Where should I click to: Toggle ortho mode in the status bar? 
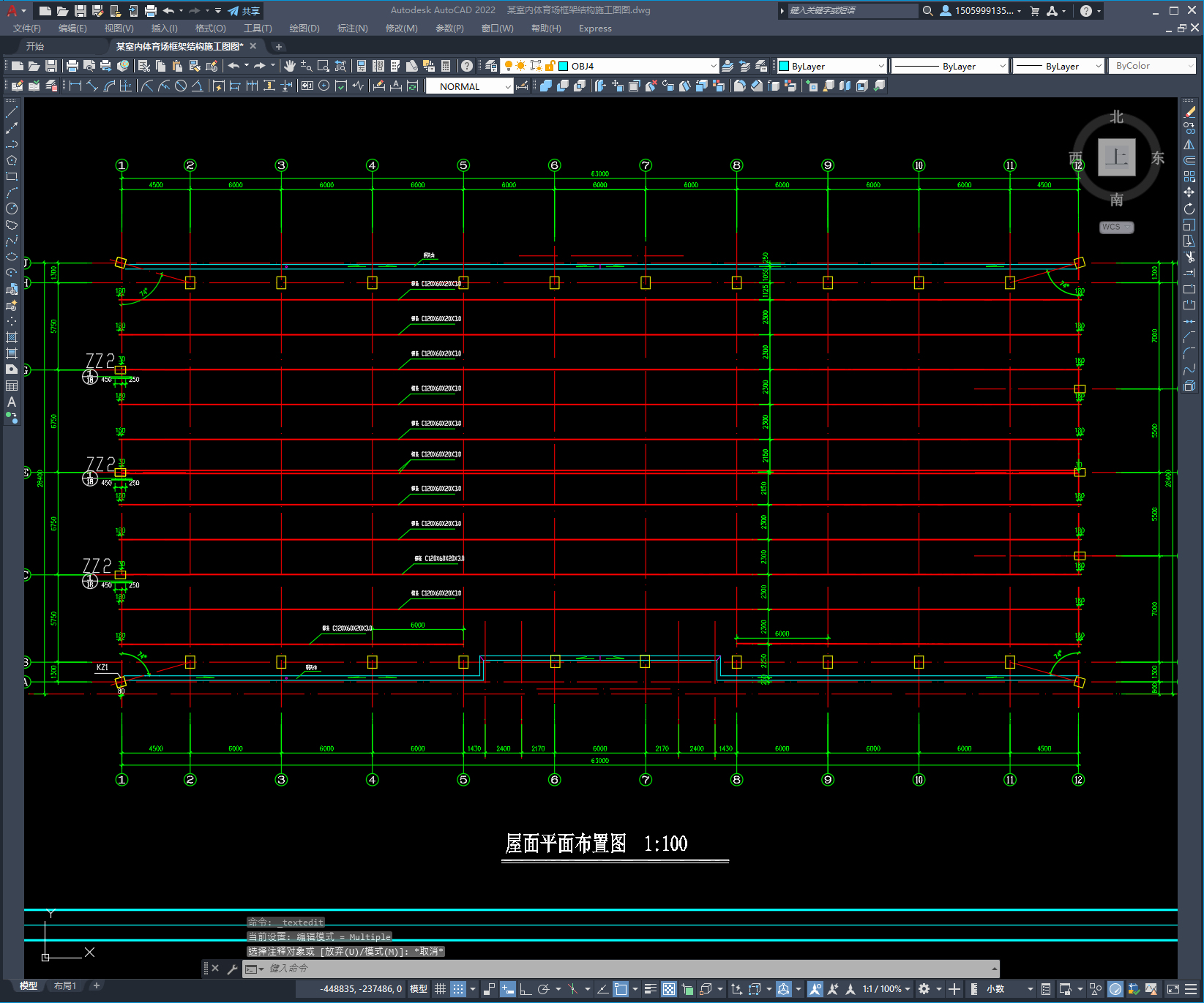click(x=526, y=989)
